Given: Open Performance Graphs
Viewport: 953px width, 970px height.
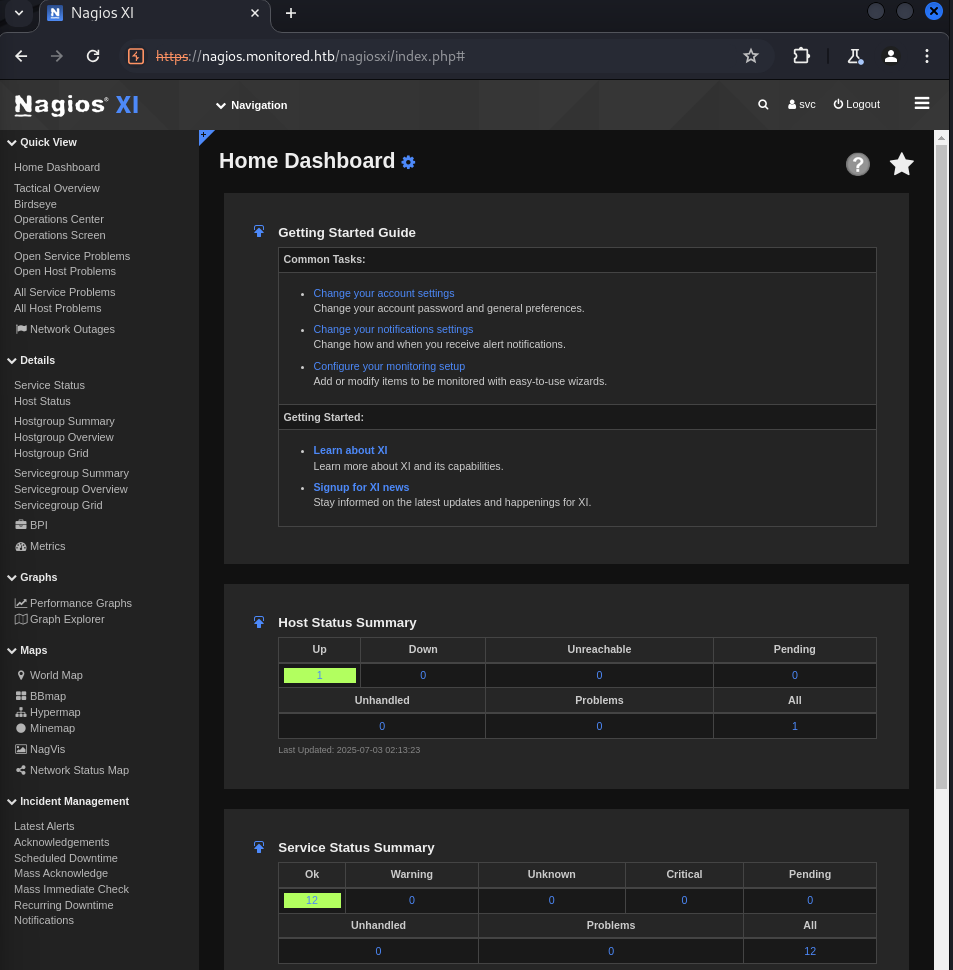Looking at the screenshot, I should click(74, 603).
